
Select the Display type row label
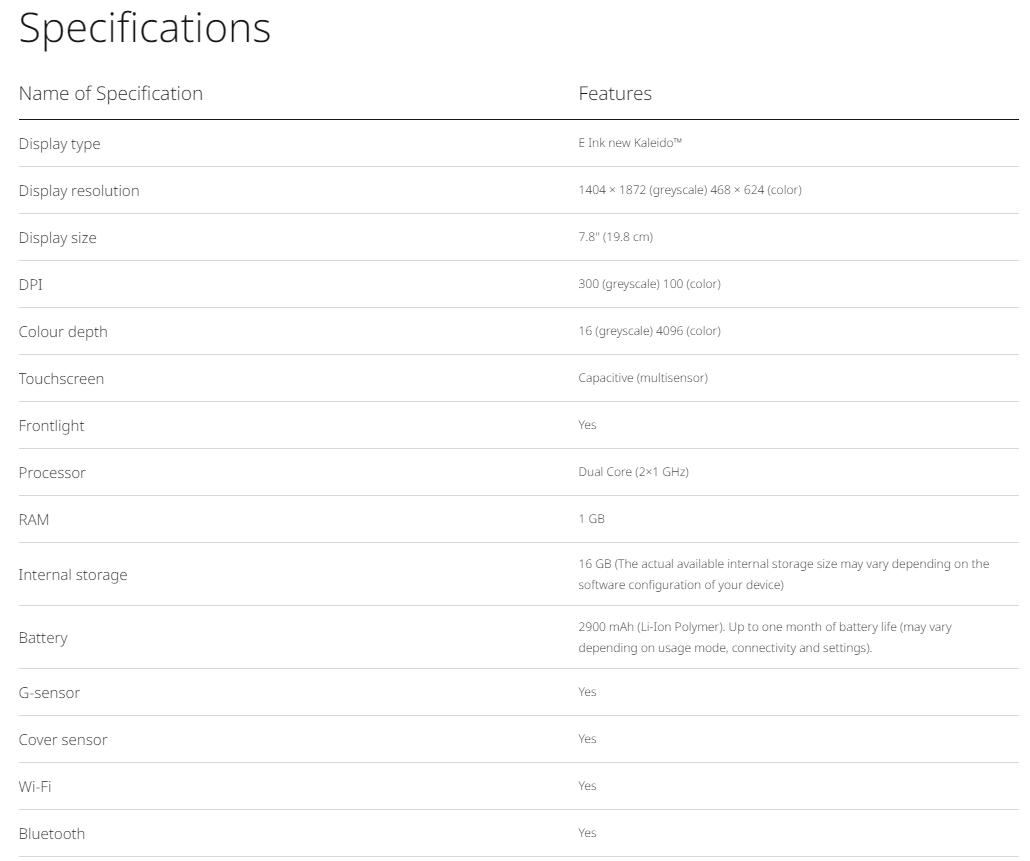(59, 144)
